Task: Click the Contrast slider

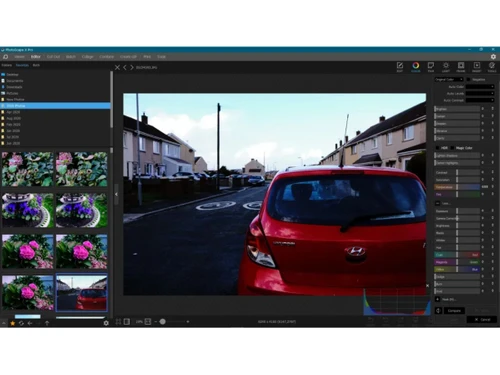Action: pos(457,173)
